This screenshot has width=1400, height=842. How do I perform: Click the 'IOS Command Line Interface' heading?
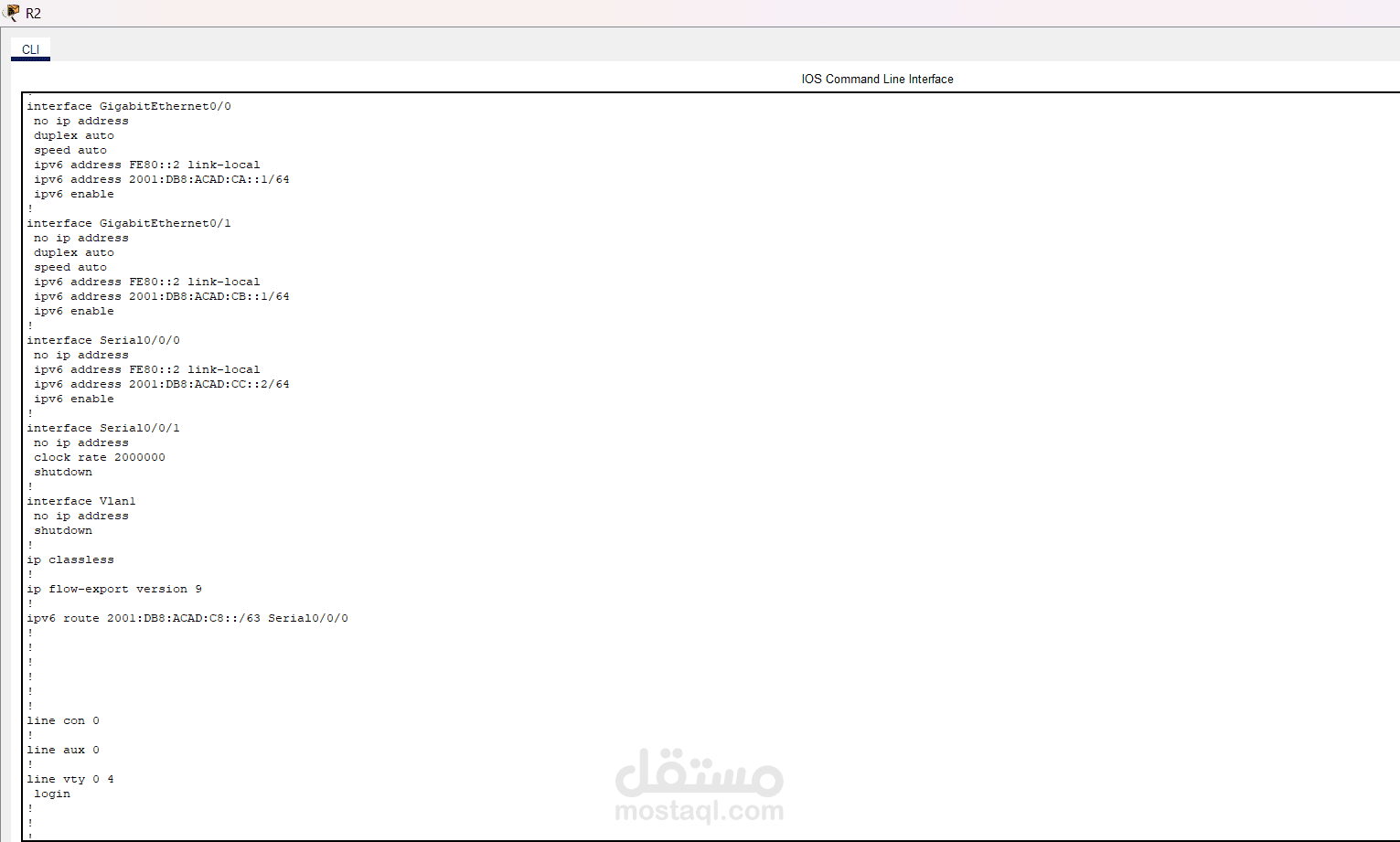point(878,79)
